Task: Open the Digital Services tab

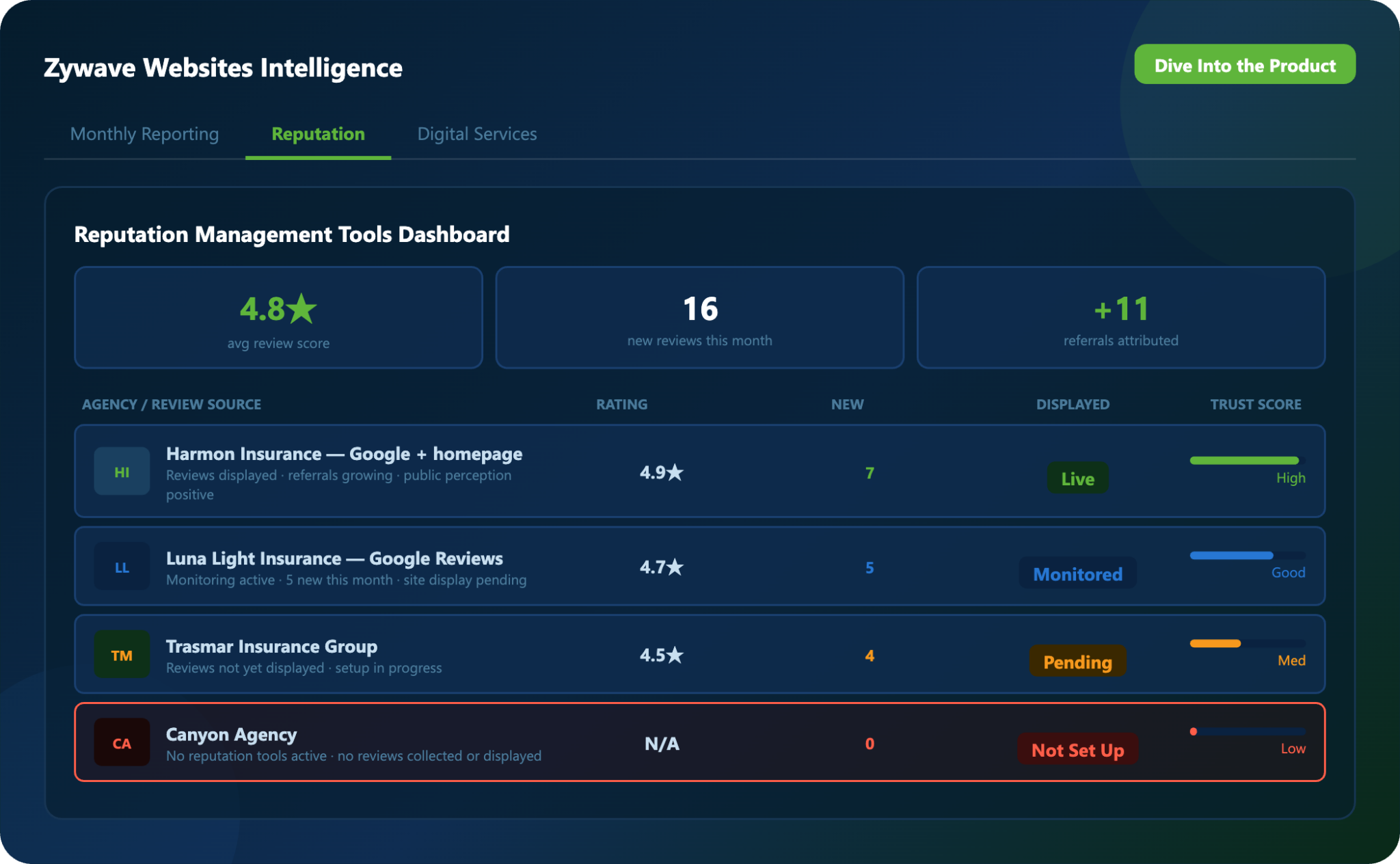Action: 477,134
